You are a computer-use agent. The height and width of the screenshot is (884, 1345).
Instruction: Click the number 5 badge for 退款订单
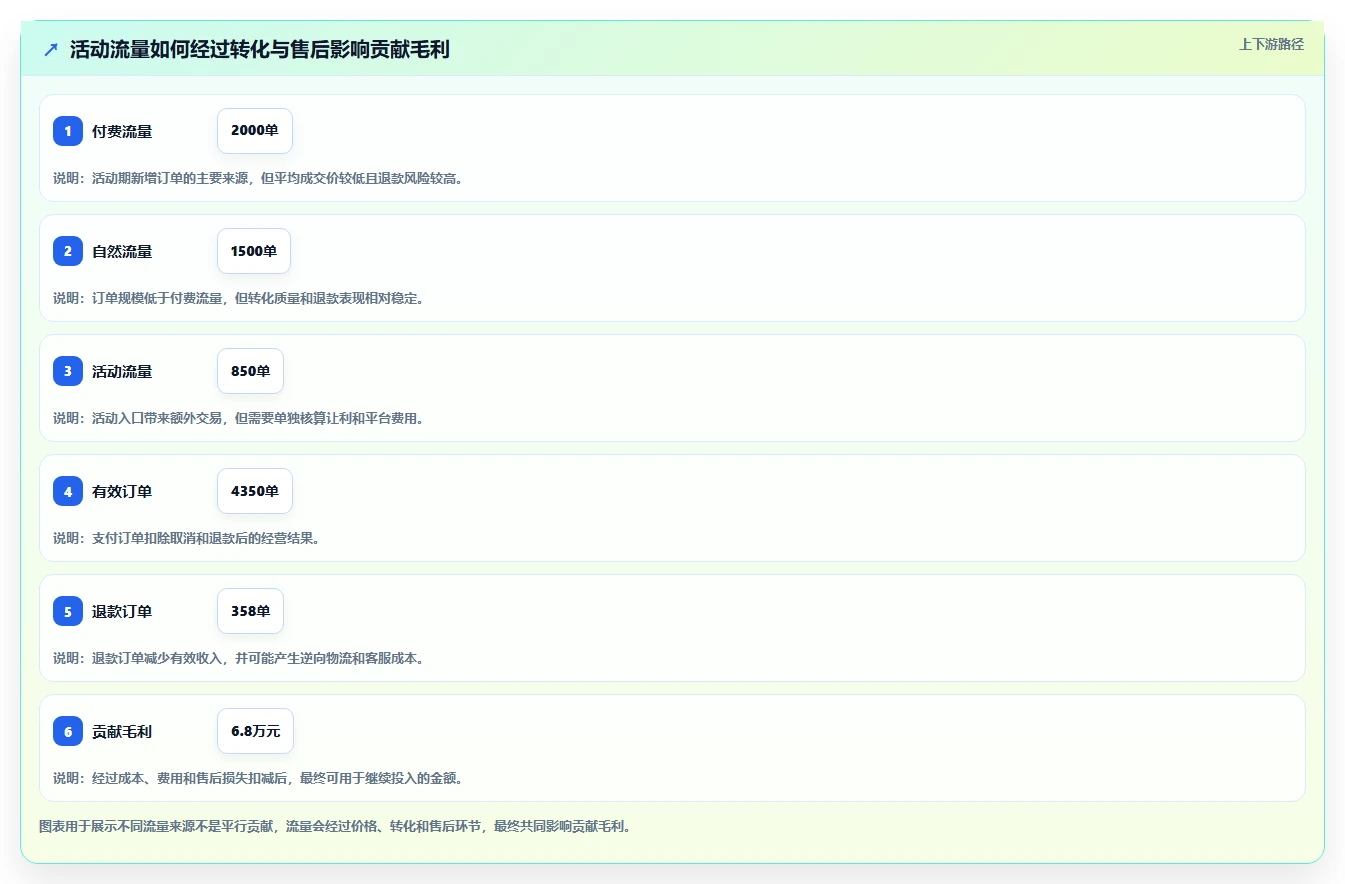click(x=68, y=611)
